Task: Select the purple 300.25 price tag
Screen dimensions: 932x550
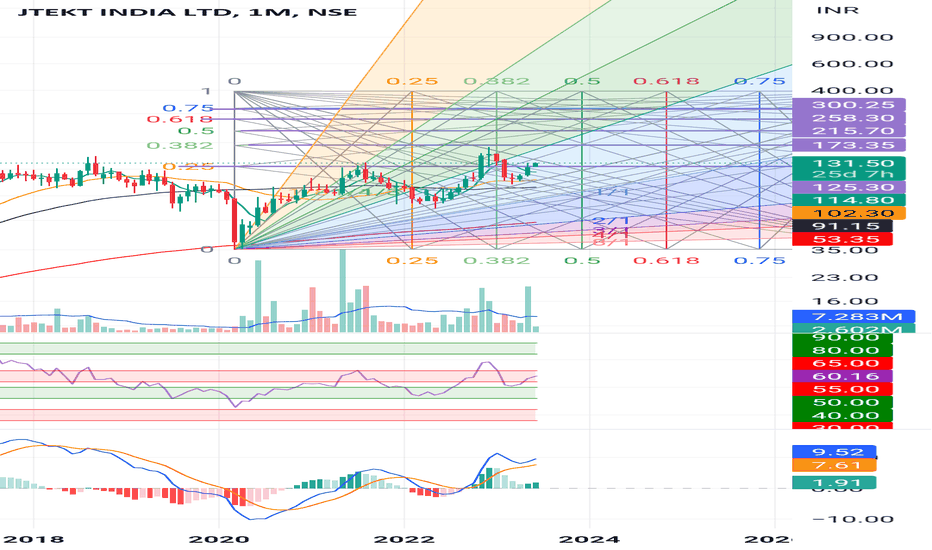Action: pos(849,105)
